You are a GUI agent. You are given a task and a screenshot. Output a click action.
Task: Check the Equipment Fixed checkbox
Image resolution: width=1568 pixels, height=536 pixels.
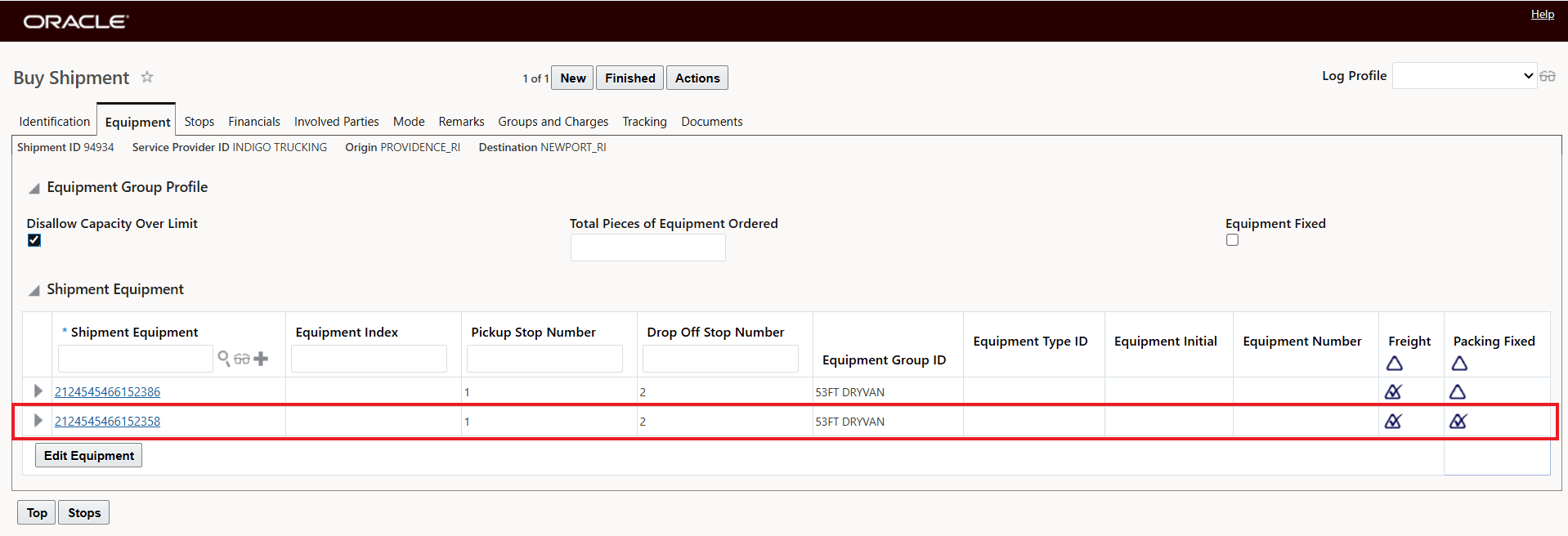click(1232, 240)
